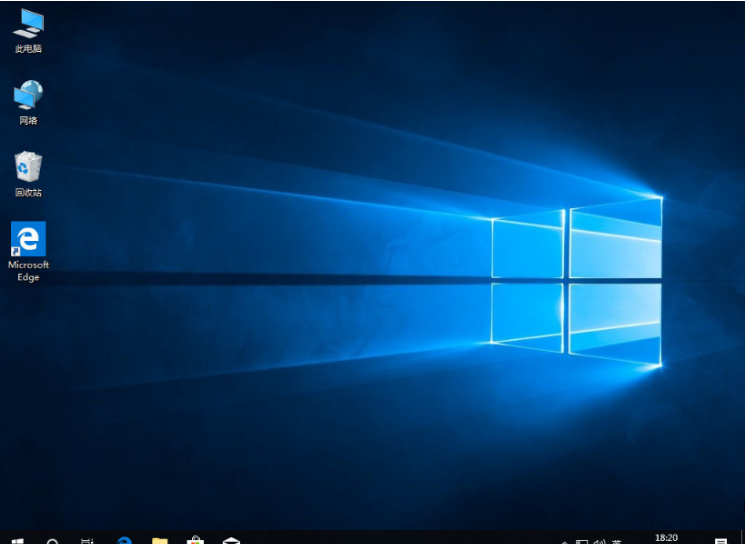Image resolution: width=748 pixels, height=544 pixels.
Task: Launch Edge from the taskbar
Action: 124,540
